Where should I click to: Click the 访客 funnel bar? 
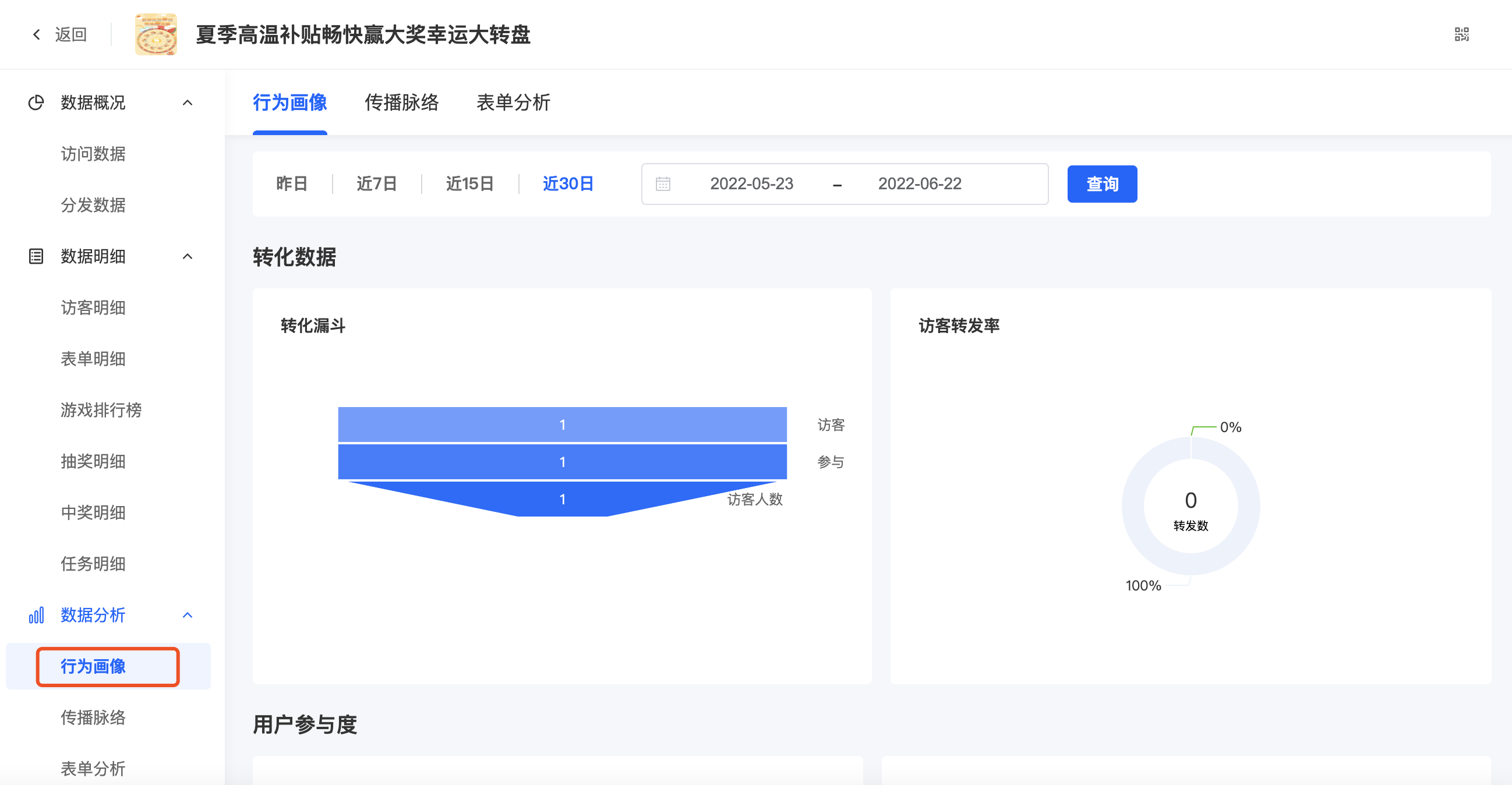click(562, 424)
